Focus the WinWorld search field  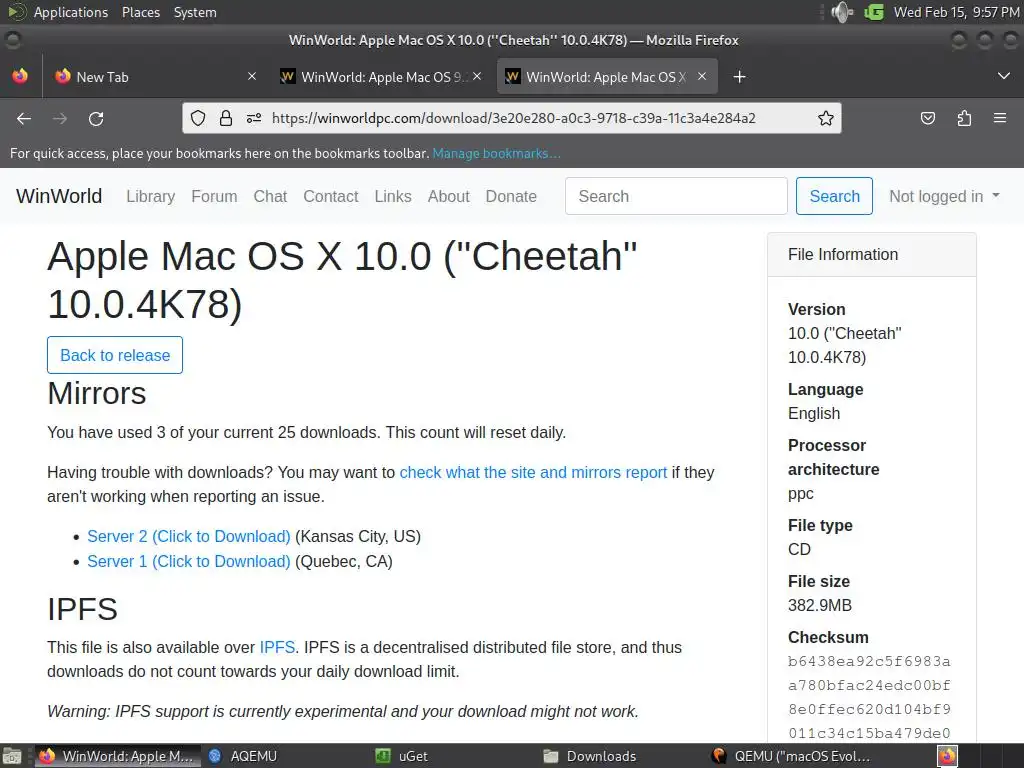click(676, 196)
